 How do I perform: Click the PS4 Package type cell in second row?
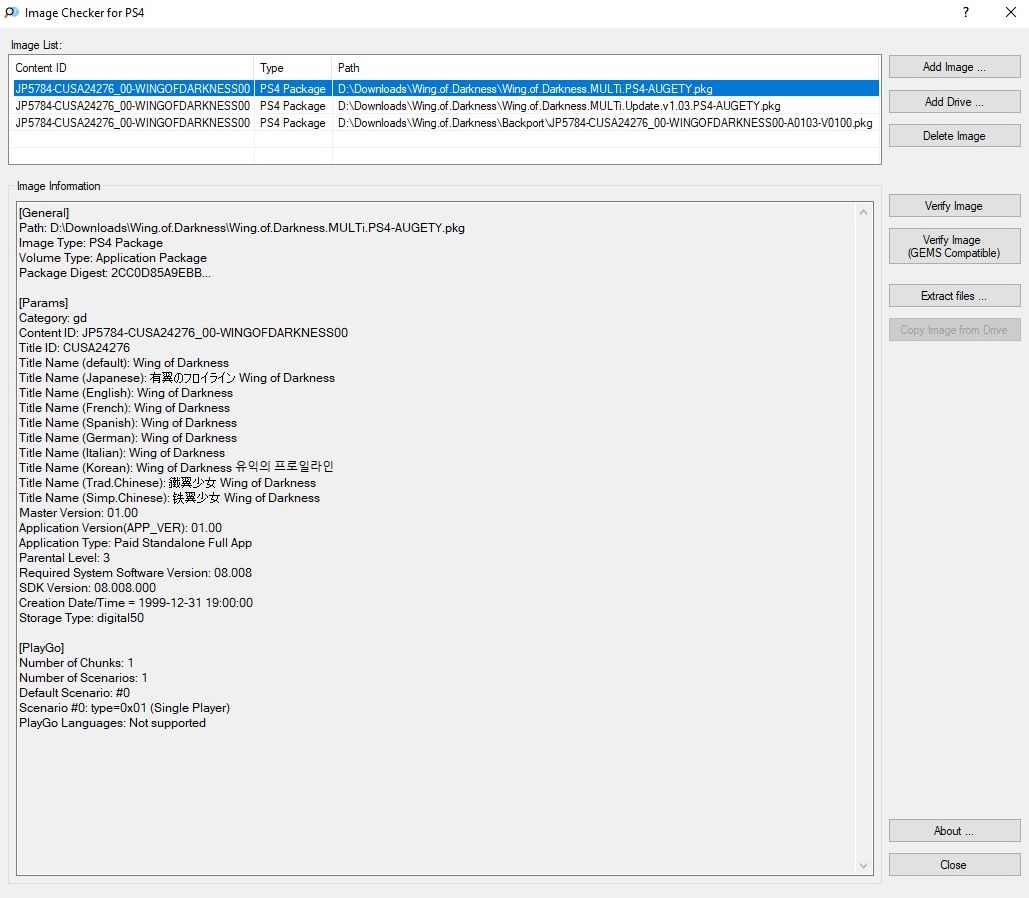click(293, 106)
